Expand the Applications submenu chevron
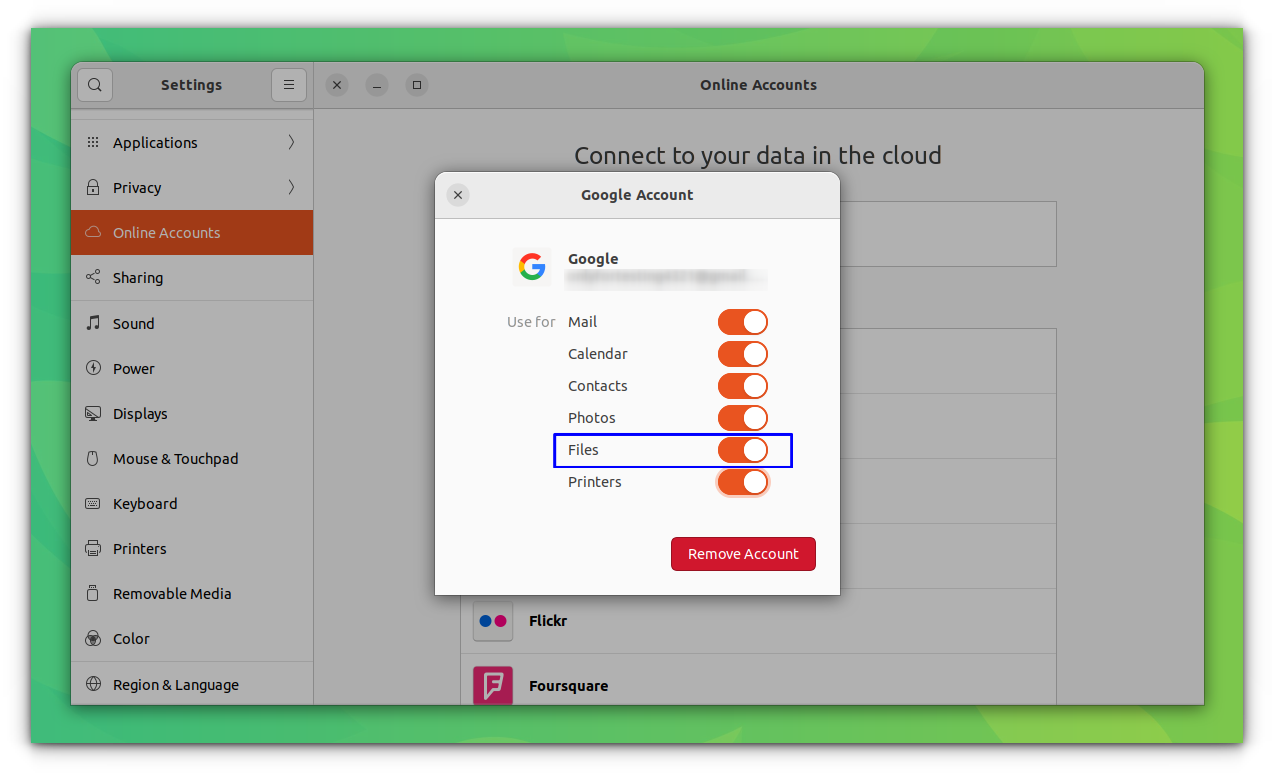 (x=291, y=143)
